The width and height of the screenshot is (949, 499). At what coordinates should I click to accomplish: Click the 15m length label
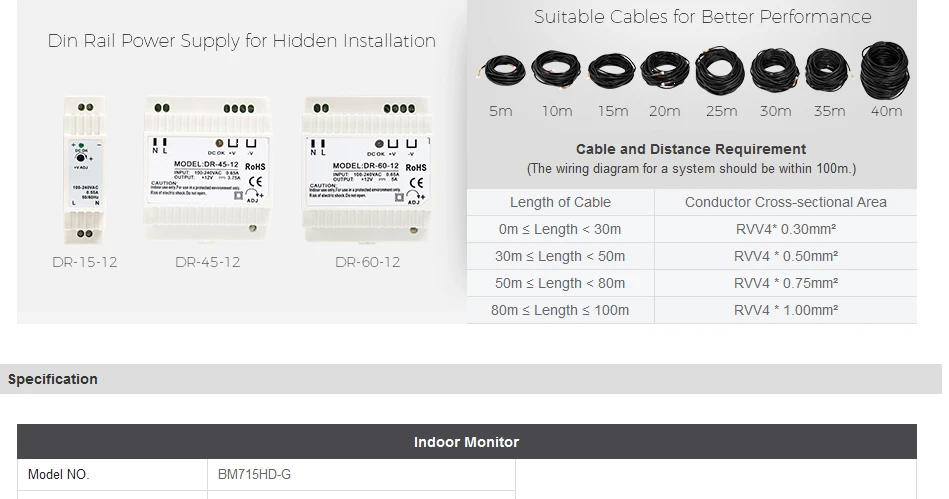[x=612, y=111]
